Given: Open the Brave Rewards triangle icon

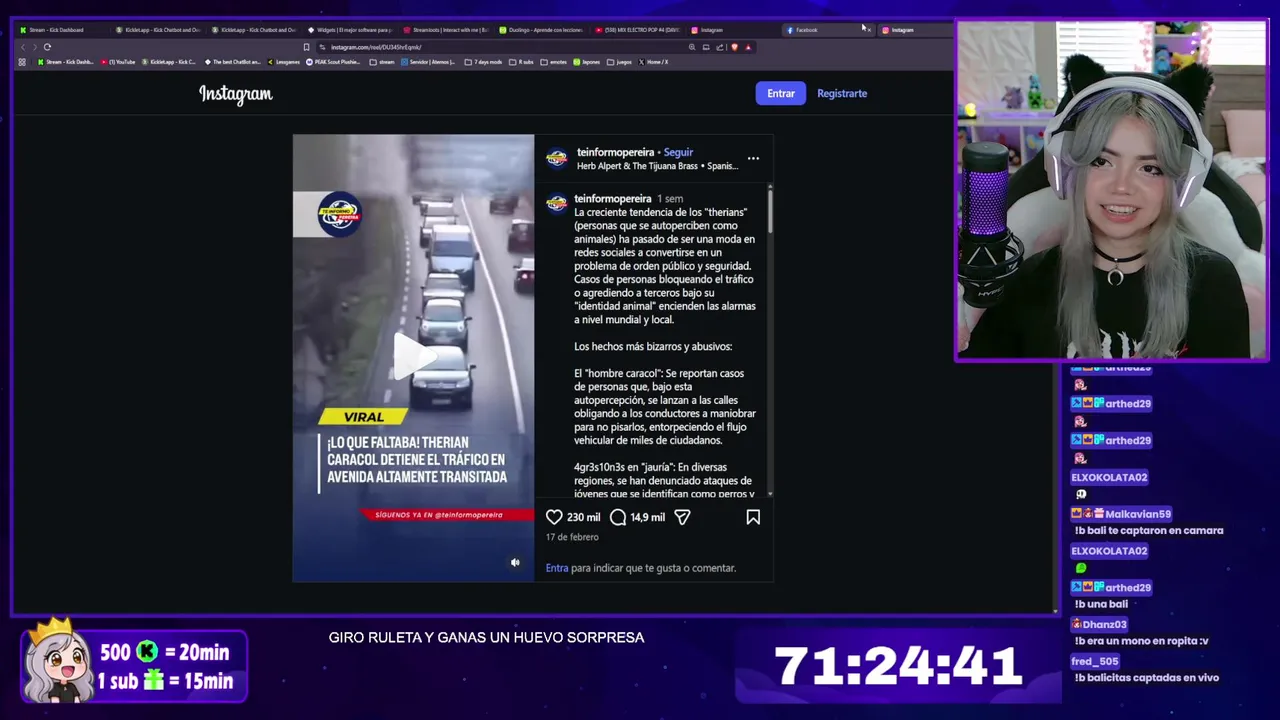Looking at the screenshot, I should click(x=748, y=47).
